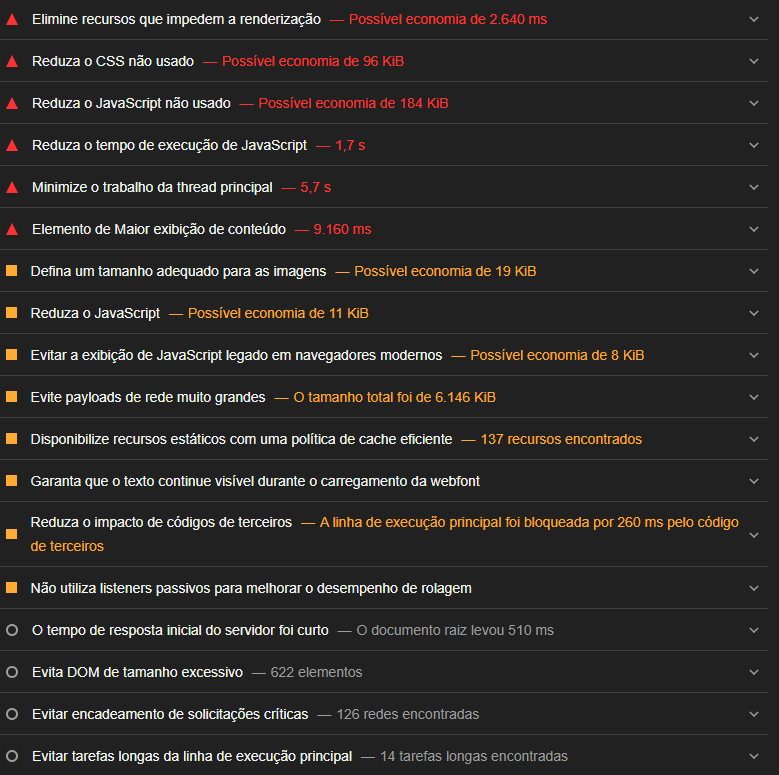The width and height of the screenshot is (779, 775).
Task: Click orange square beside 'Garanta que o texto continue visível'
Action: [12, 481]
